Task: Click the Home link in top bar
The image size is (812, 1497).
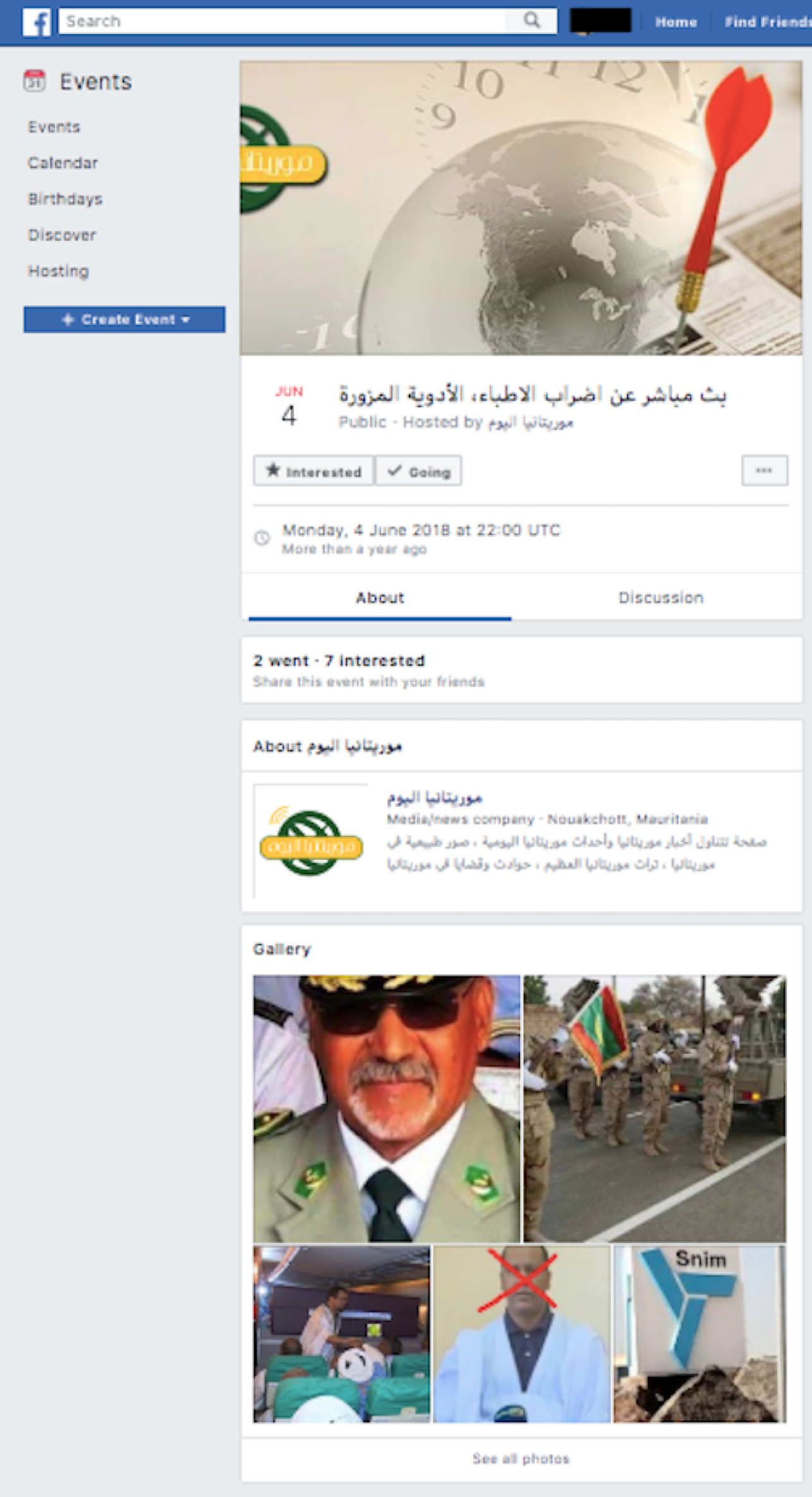Action: tap(676, 22)
